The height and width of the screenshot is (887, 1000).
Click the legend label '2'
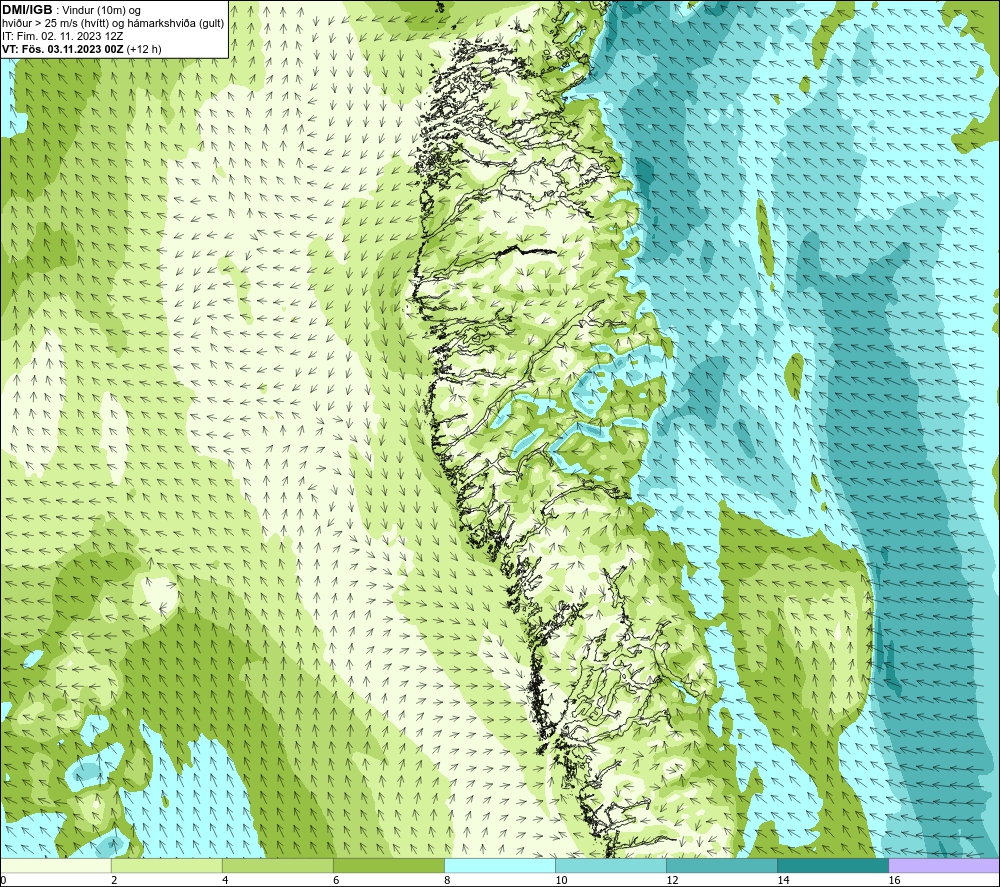tap(114, 881)
